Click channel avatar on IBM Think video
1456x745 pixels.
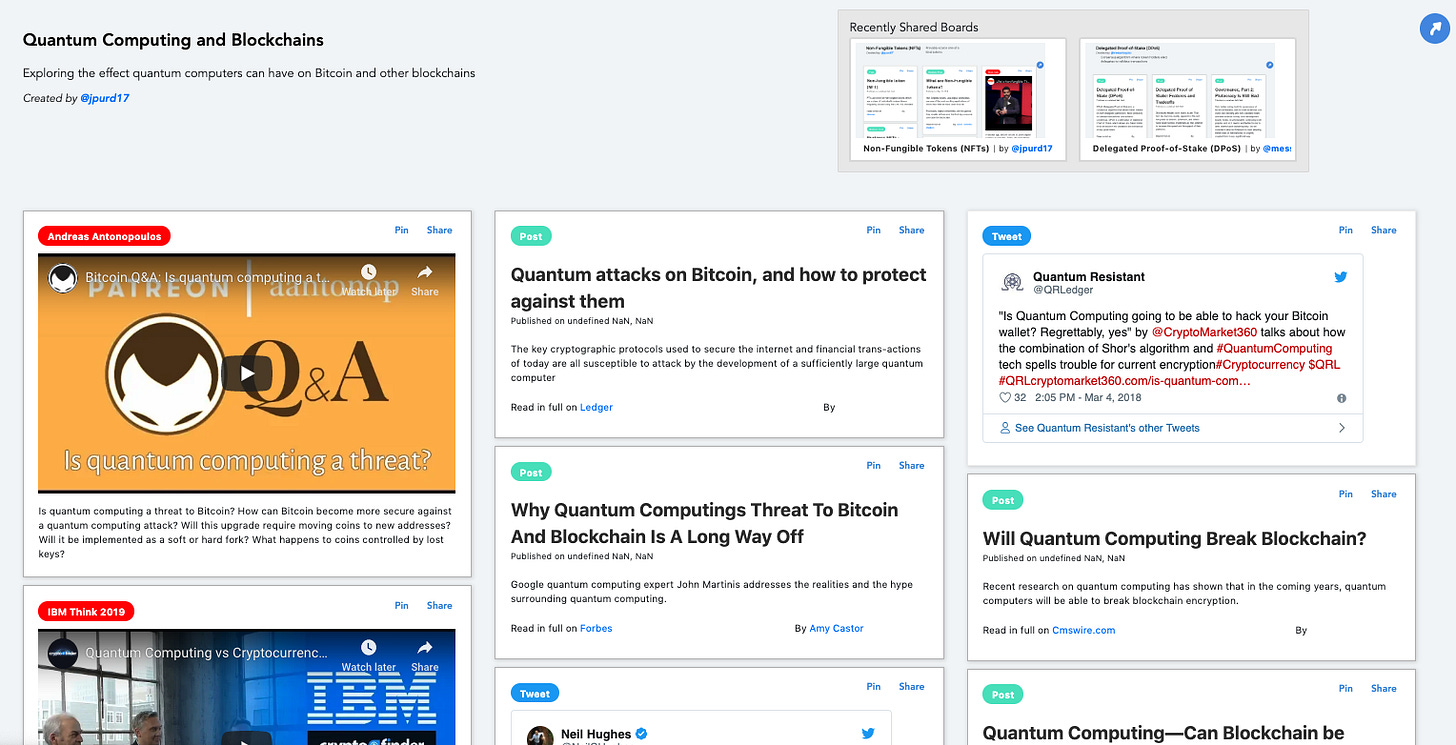(x=64, y=653)
